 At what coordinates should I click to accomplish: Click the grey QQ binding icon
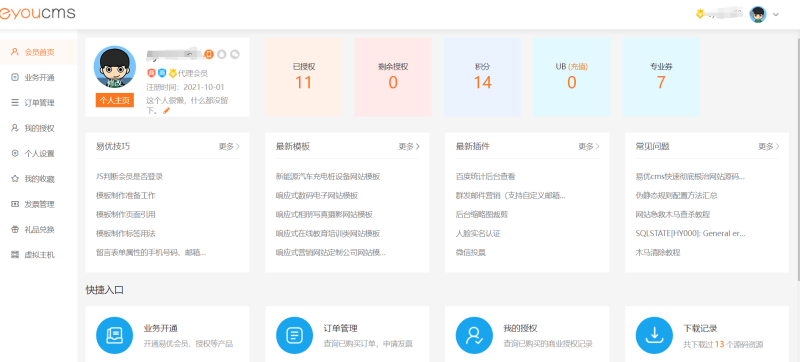(222, 54)
